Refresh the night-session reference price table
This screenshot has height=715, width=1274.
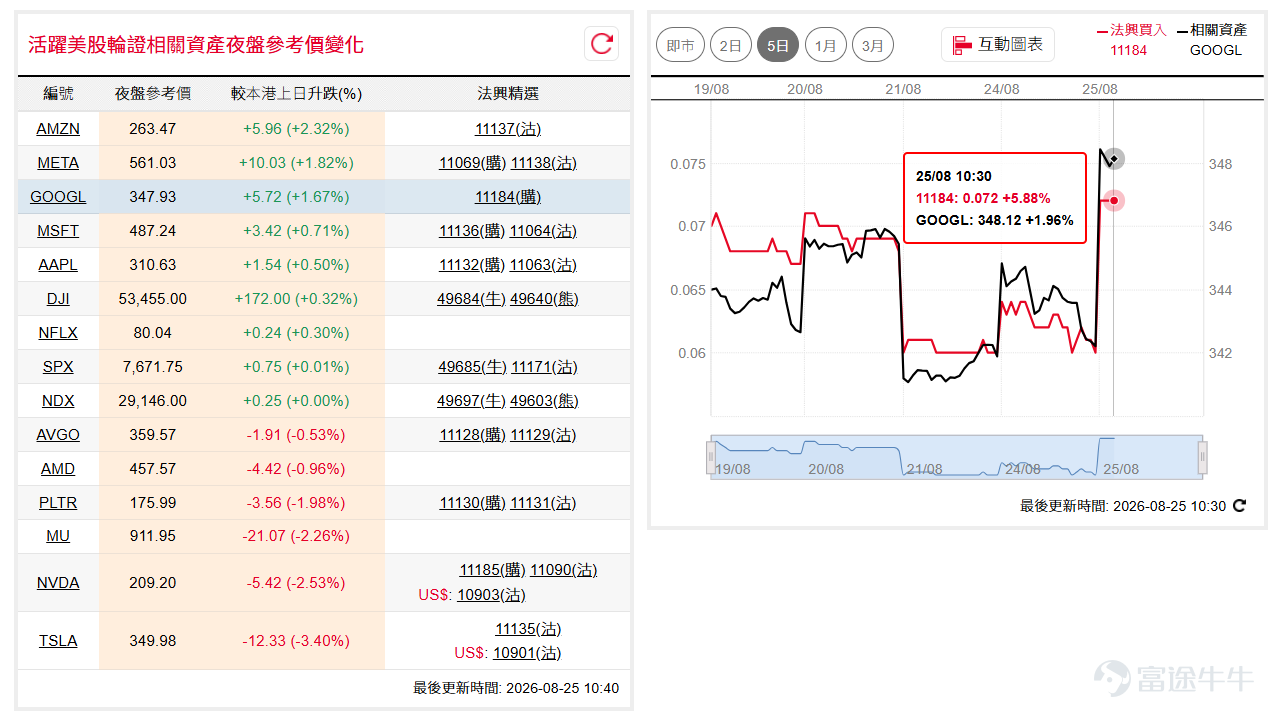tap(602, 43)
